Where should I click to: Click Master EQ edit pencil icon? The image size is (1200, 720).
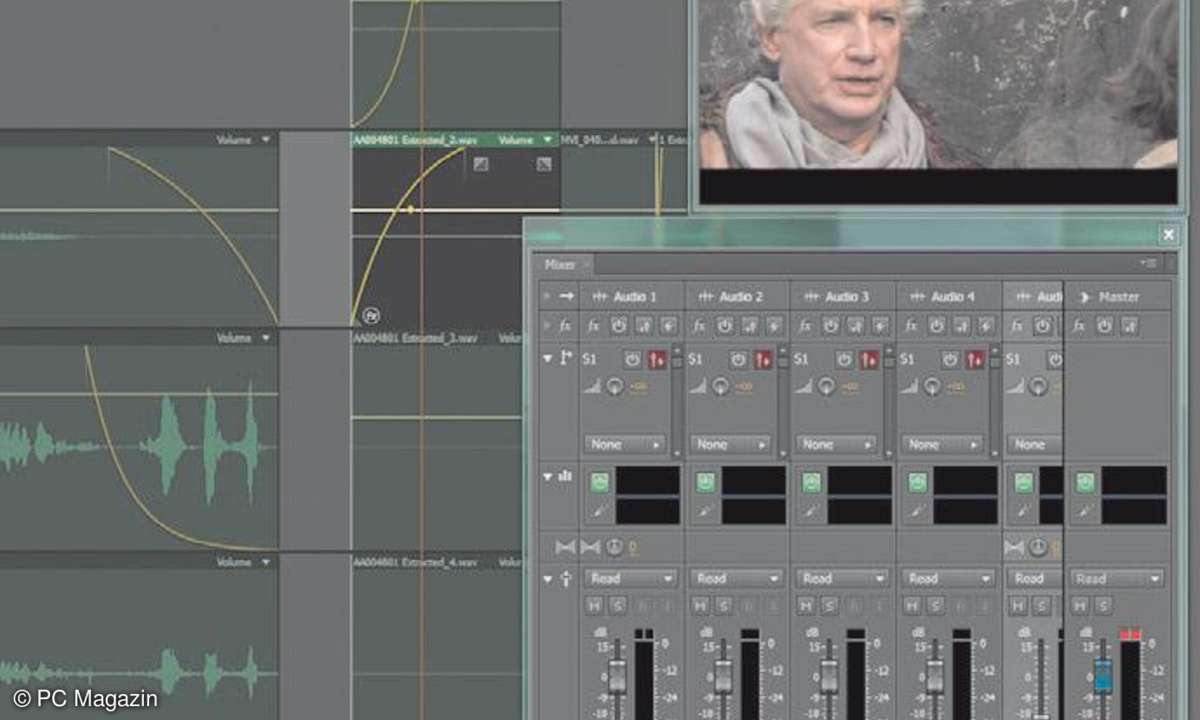pos(1085,511)
